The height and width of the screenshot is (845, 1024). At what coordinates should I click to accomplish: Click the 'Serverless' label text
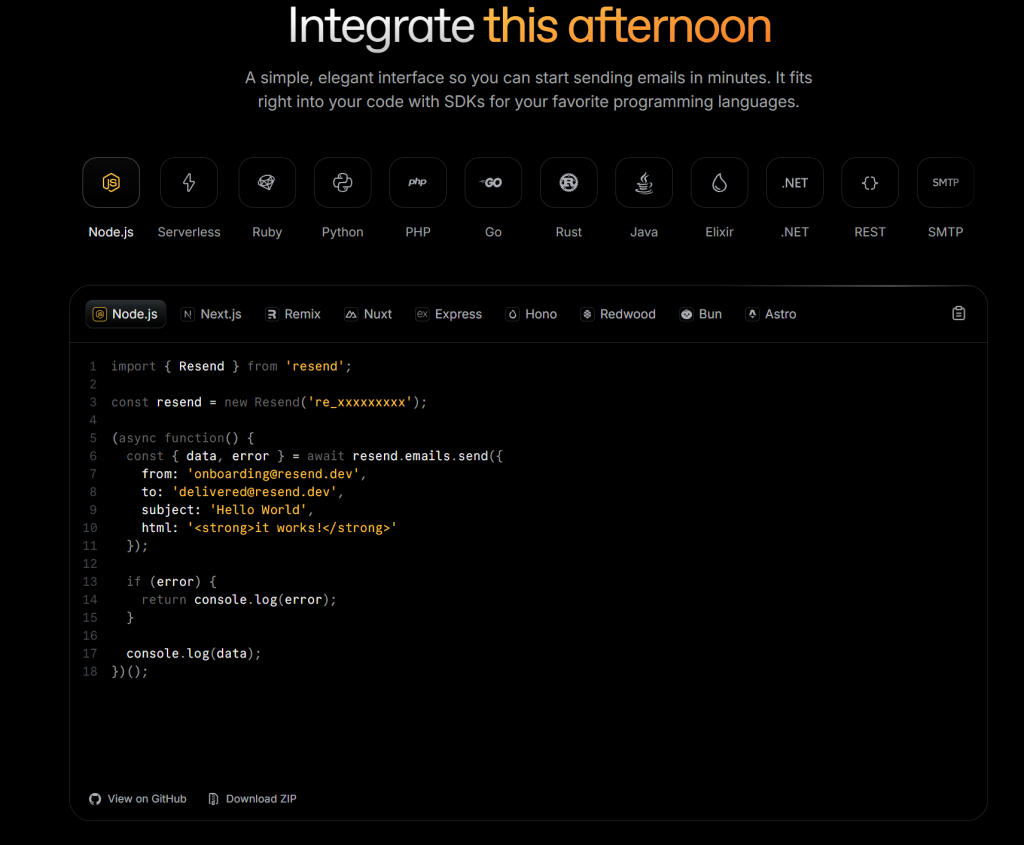[189, 232]
